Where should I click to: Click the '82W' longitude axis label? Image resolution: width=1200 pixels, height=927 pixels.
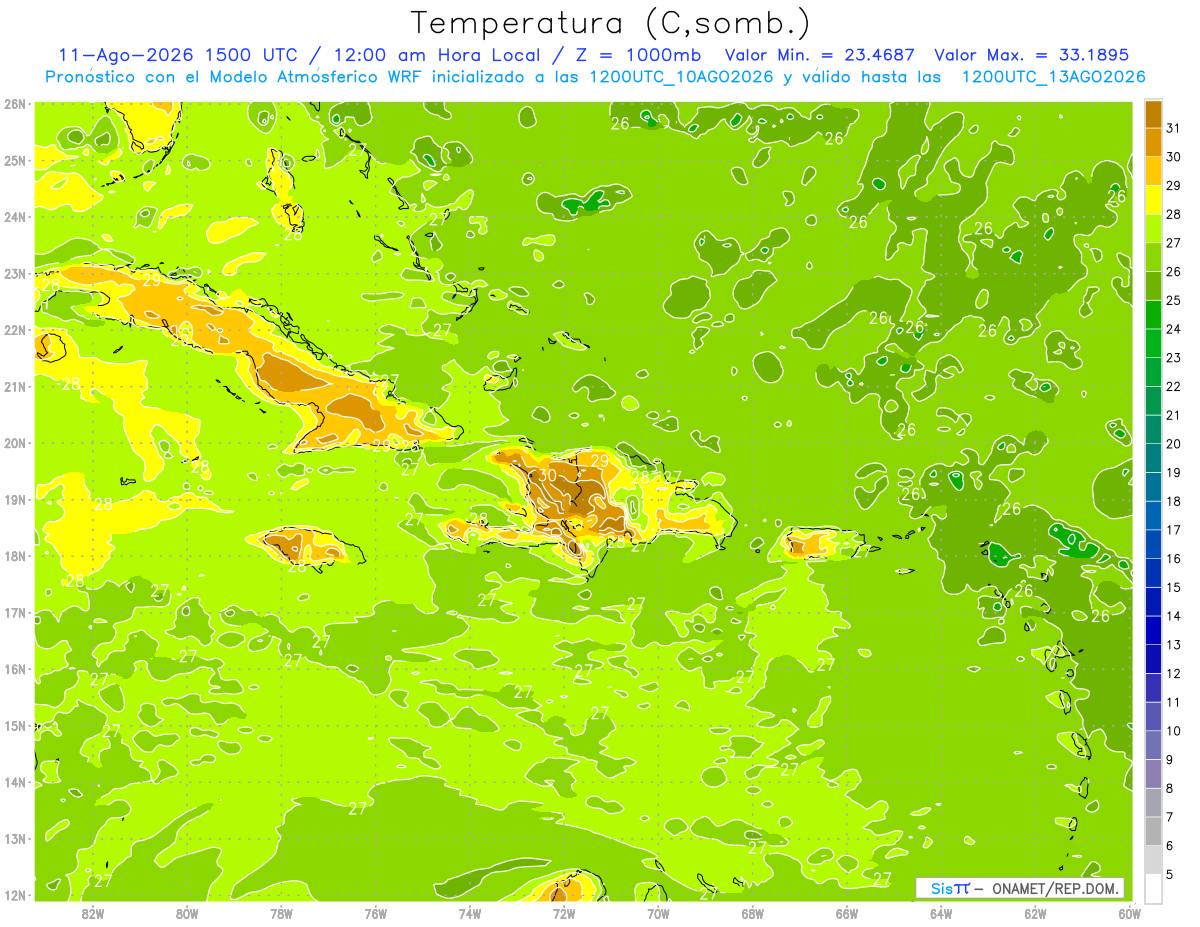pos(93,913)
